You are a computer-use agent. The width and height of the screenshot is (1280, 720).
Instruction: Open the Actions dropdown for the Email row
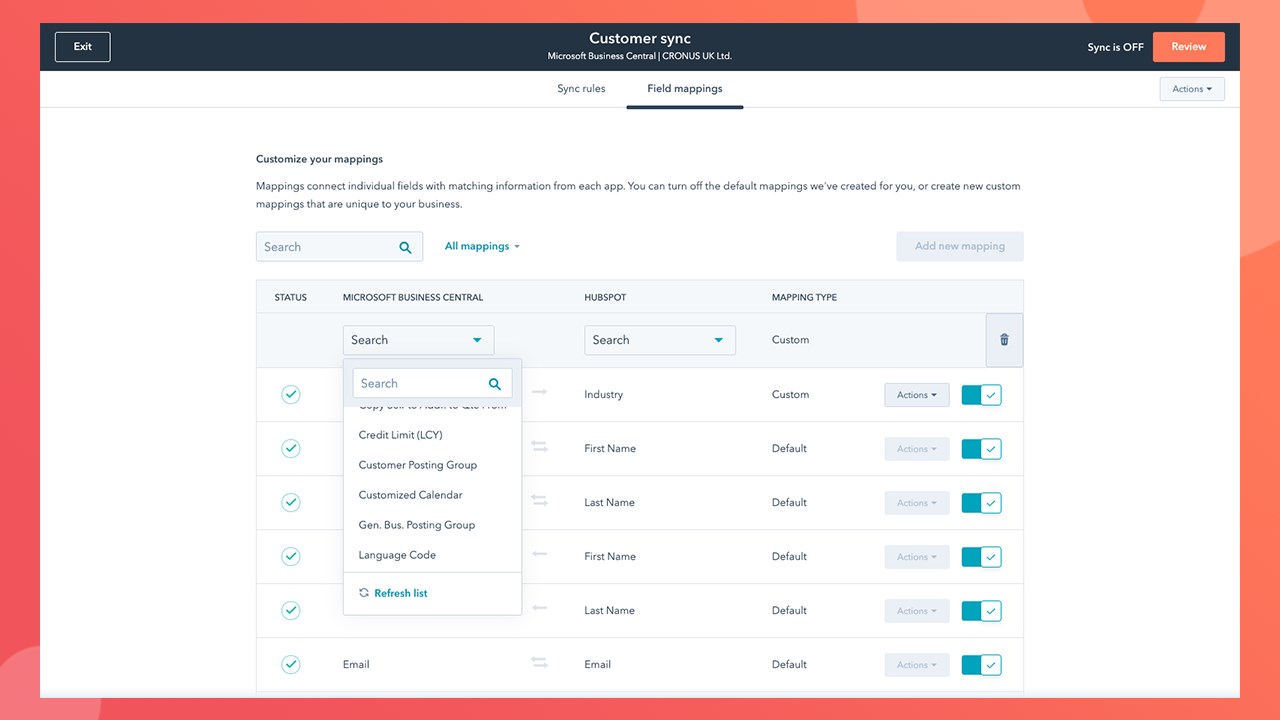[917, 665]
